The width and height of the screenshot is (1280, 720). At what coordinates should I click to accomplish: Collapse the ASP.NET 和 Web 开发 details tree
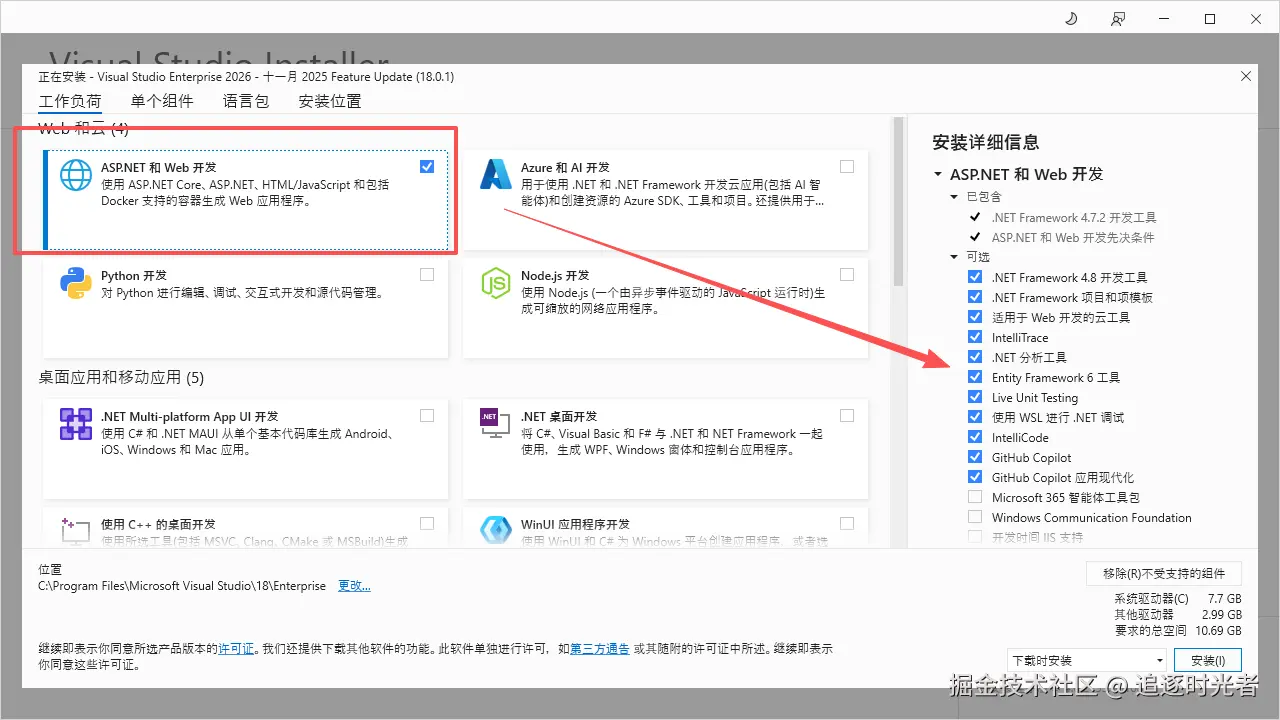coord(938,174)
